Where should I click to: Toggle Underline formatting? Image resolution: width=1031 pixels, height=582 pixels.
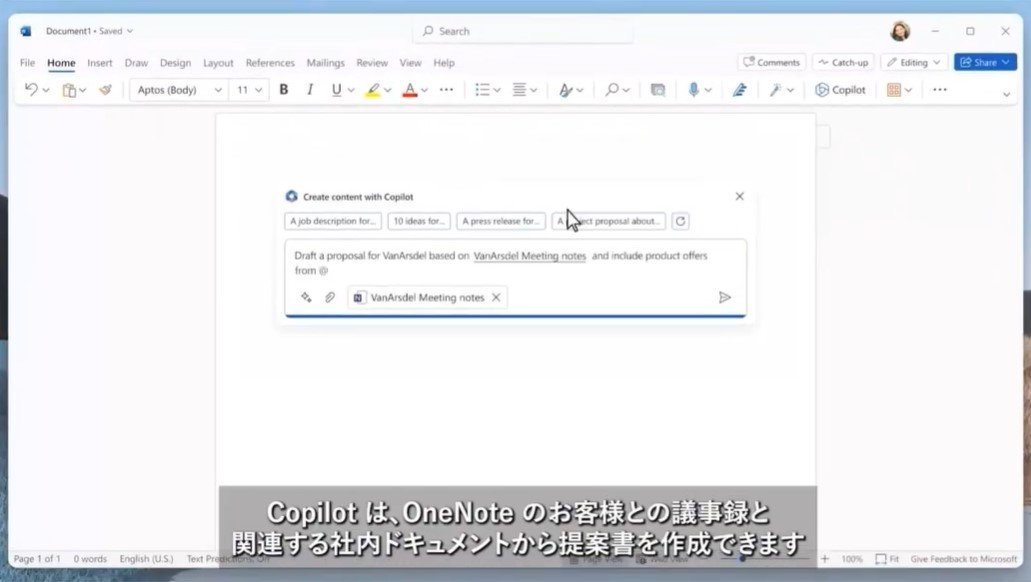[x=336, y=89]
